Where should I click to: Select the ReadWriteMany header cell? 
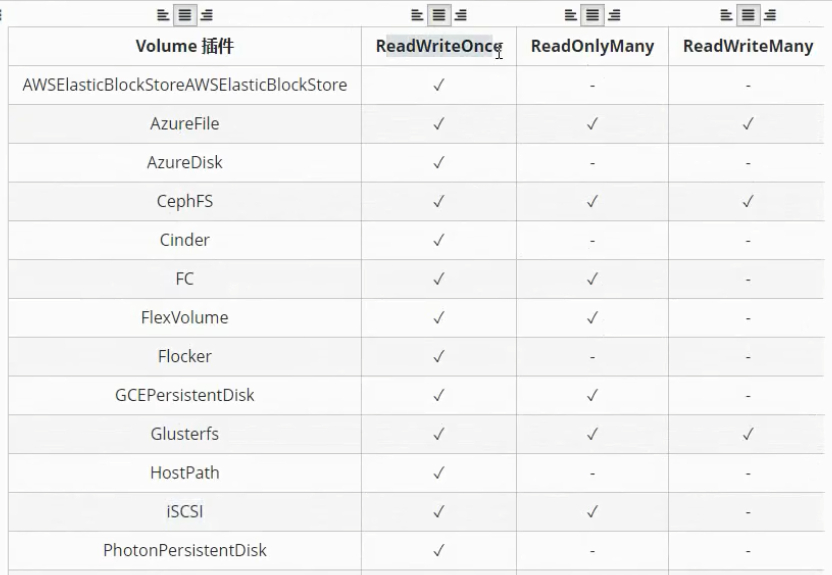point(748,46)
